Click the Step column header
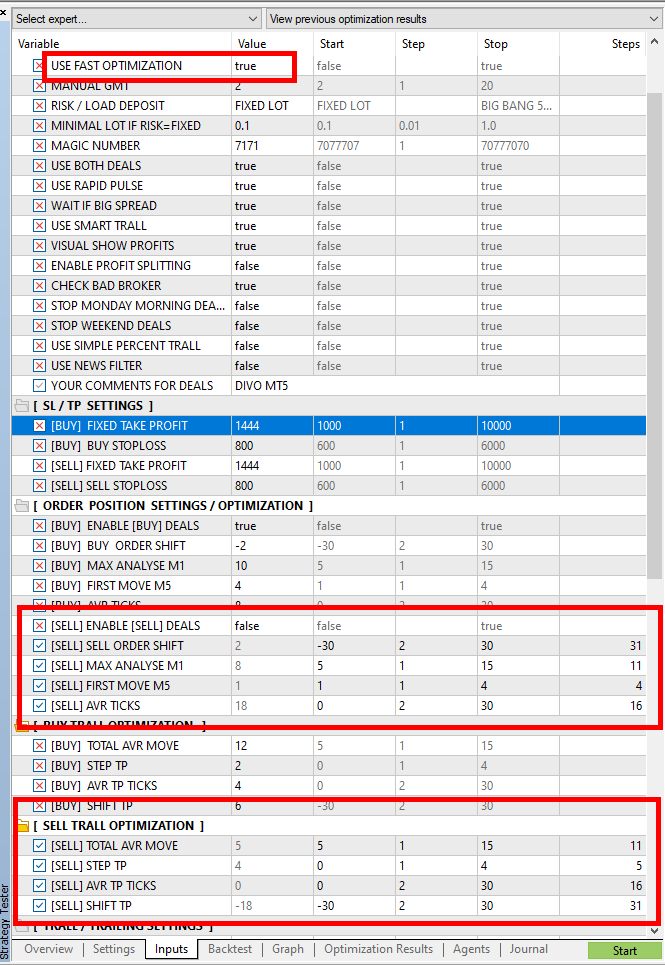This screenshot has height=965, width=665. [436, 44]
